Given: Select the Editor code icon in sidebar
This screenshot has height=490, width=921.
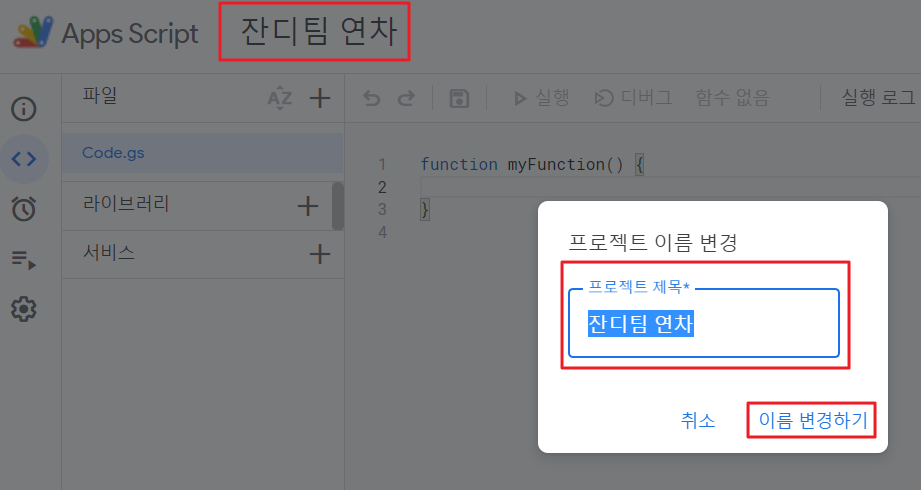Looking at the screenshot, I should tap(24, 158).
